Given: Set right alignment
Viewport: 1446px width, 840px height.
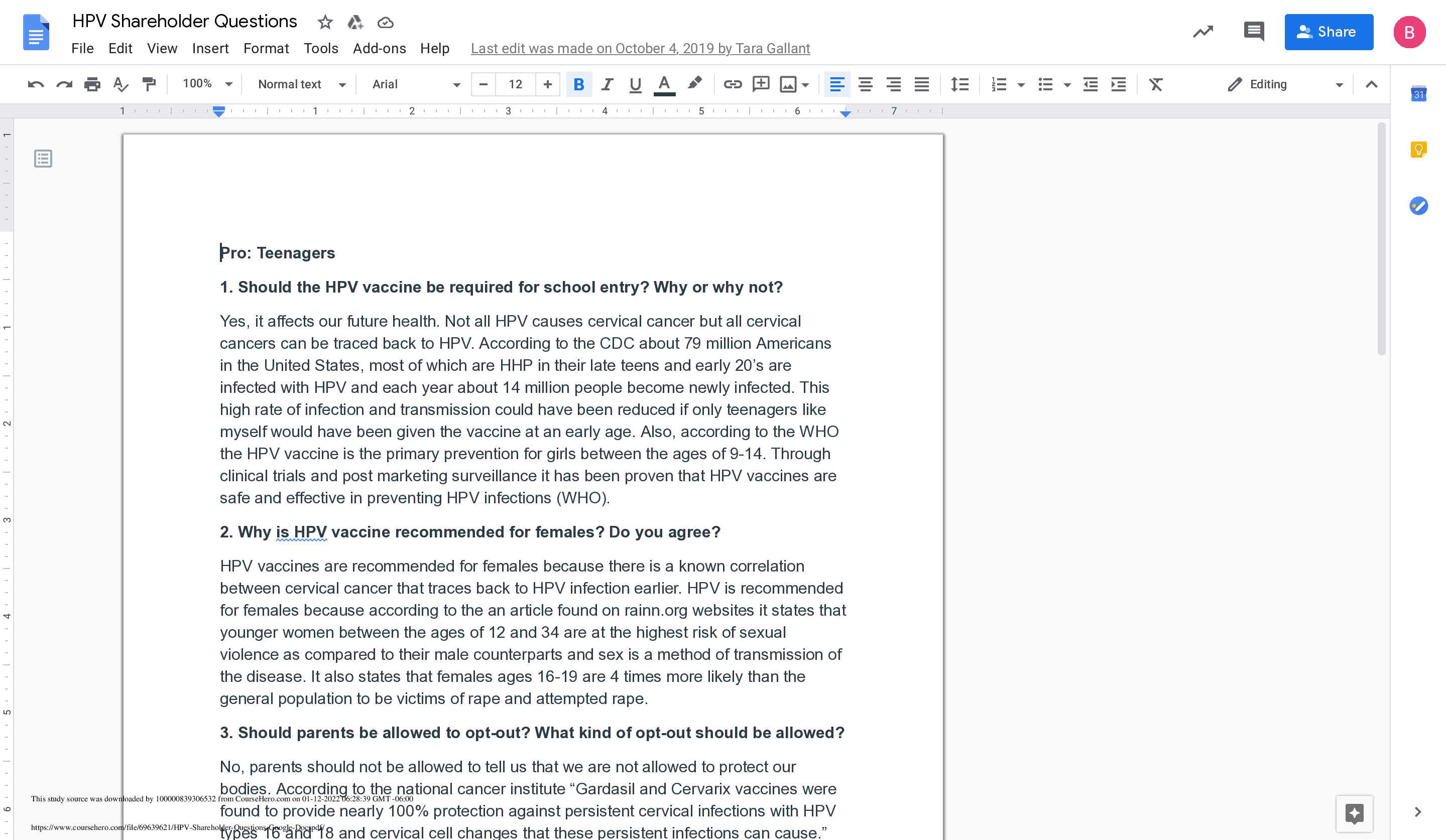Looking at the screenshot, I should tap(893, 84).
